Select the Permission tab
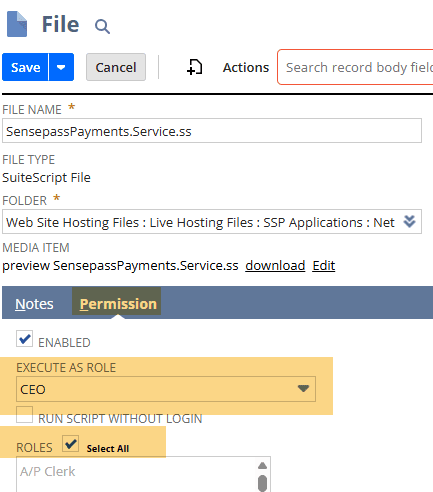This screenshot has width=433, height=492. (118, 304)
